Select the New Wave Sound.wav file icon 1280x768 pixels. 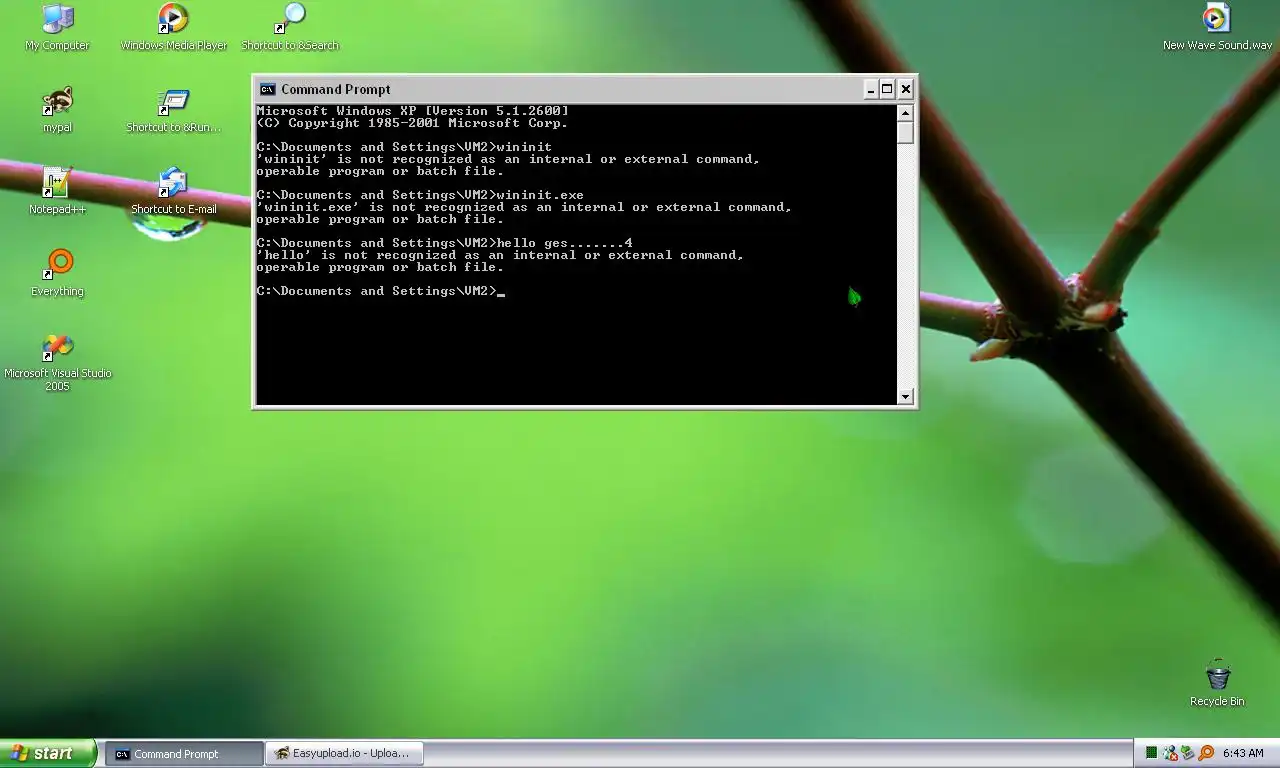click(1217, 27)
